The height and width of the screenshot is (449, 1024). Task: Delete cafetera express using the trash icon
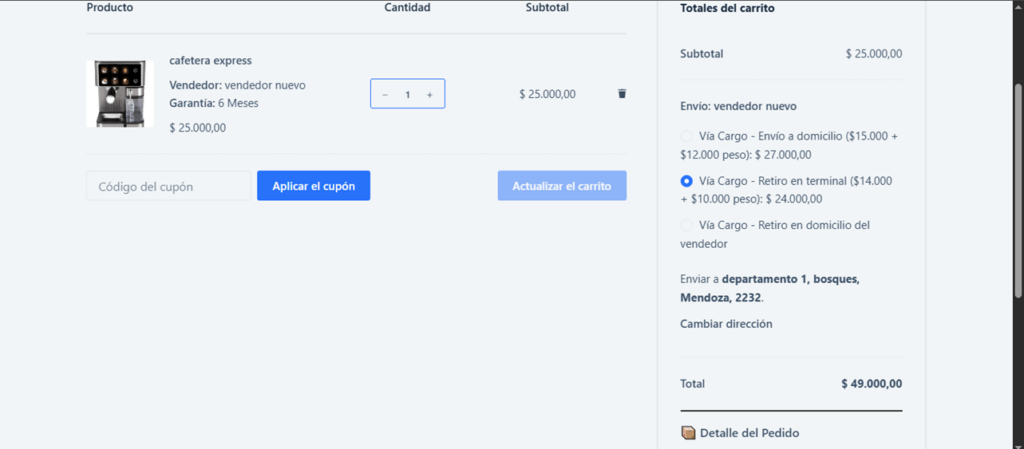(x=622, y=94)
